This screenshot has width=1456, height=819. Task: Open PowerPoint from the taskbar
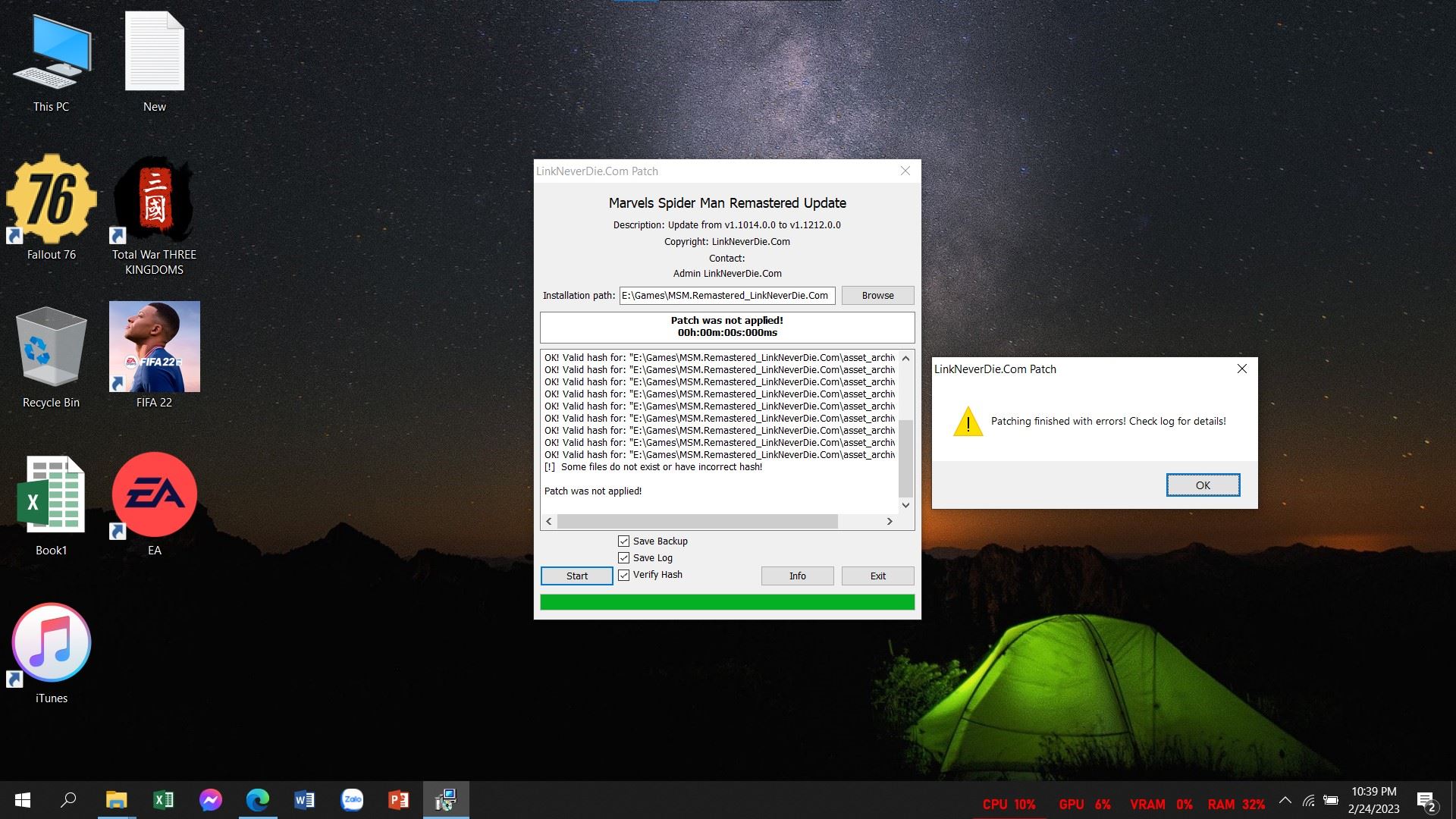point(399,800)
